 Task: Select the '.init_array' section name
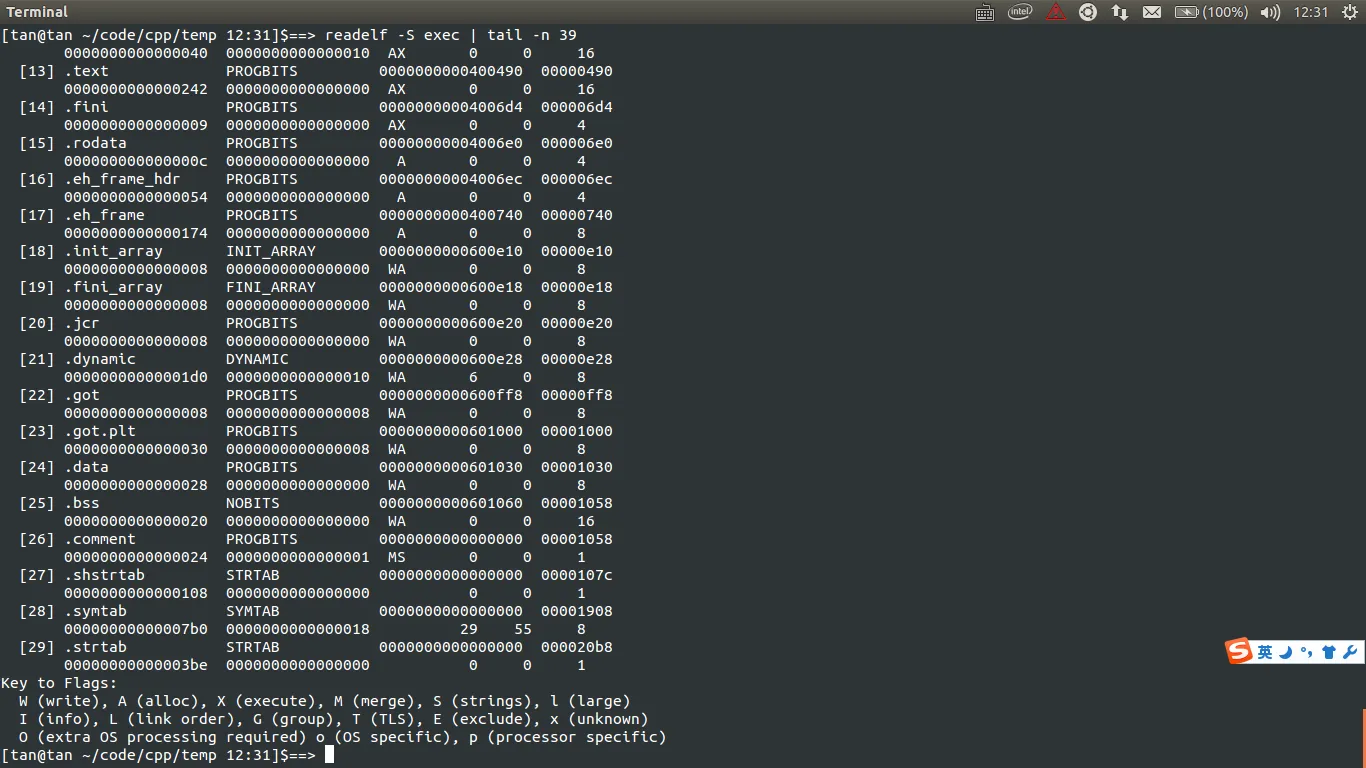pos(113,251)
